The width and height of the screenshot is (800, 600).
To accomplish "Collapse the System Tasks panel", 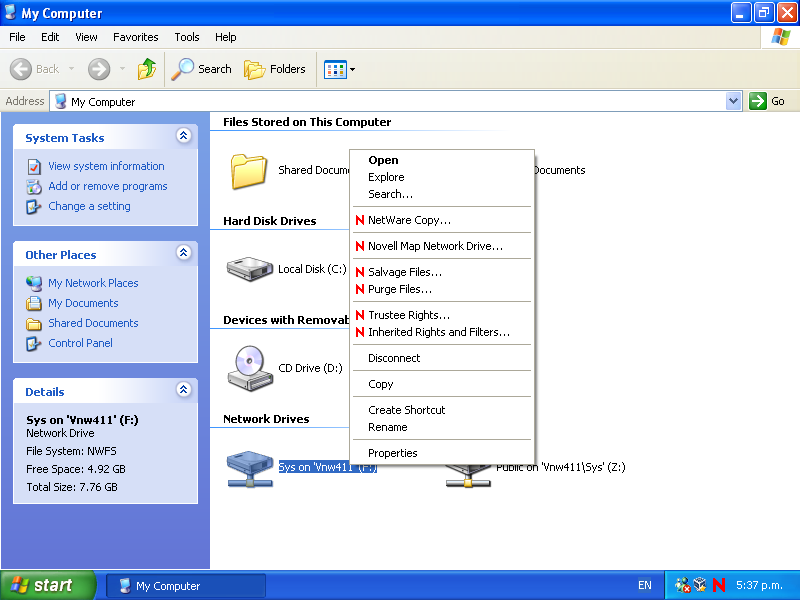I will point(184,136).
